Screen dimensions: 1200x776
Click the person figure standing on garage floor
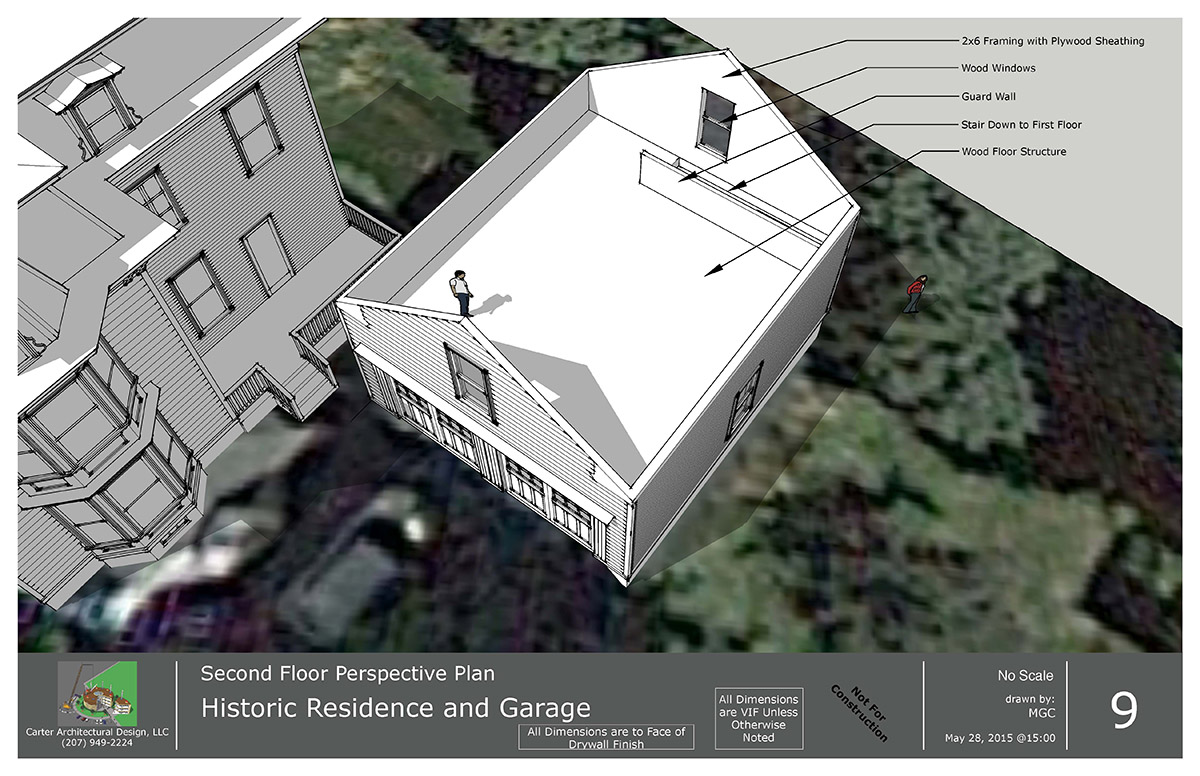pyautogui.click(x=461, y=293)
